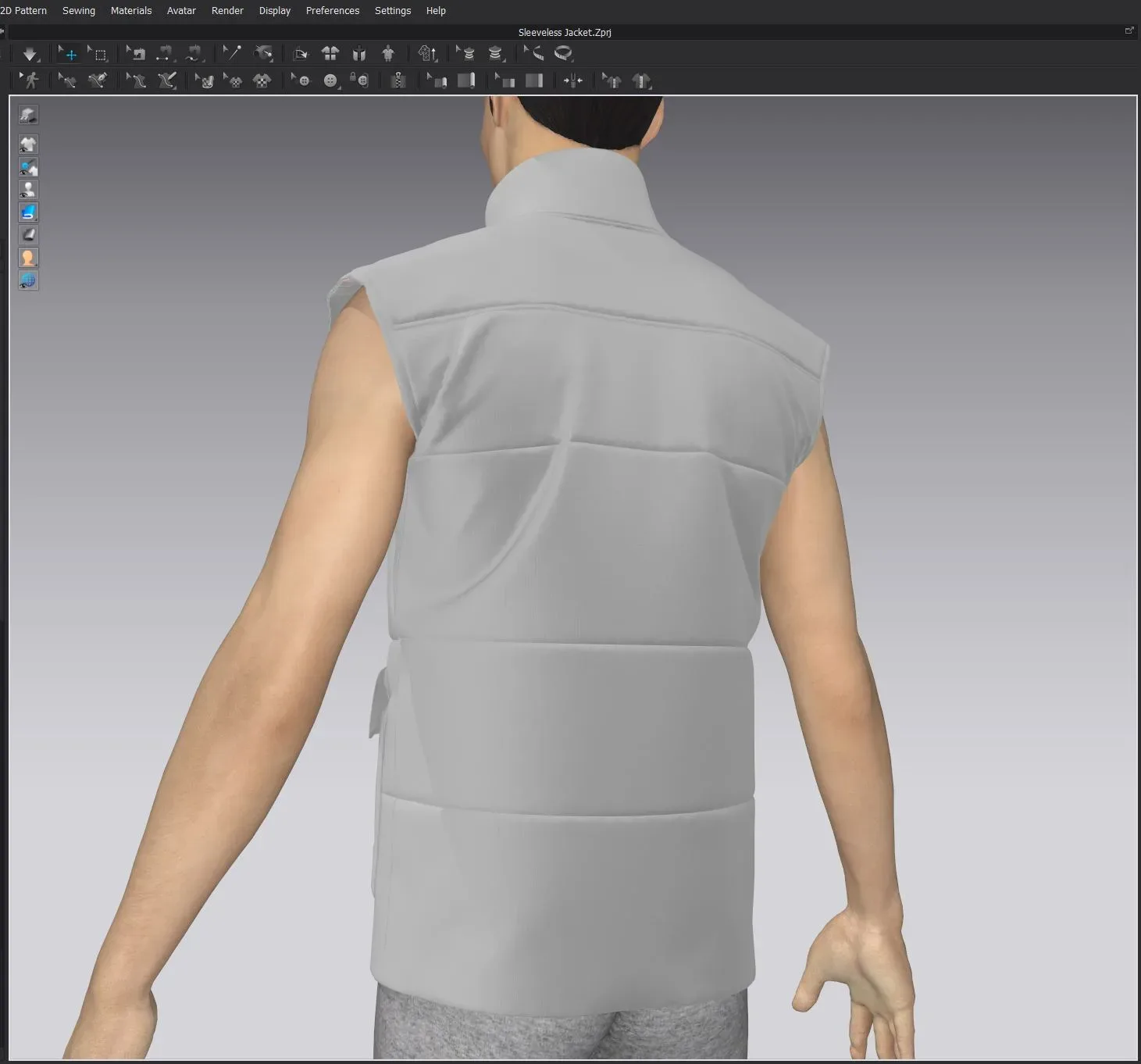Screen dimensions: 1141x1064
Task: Select the Select/Move tool
Action: point(68,54)
